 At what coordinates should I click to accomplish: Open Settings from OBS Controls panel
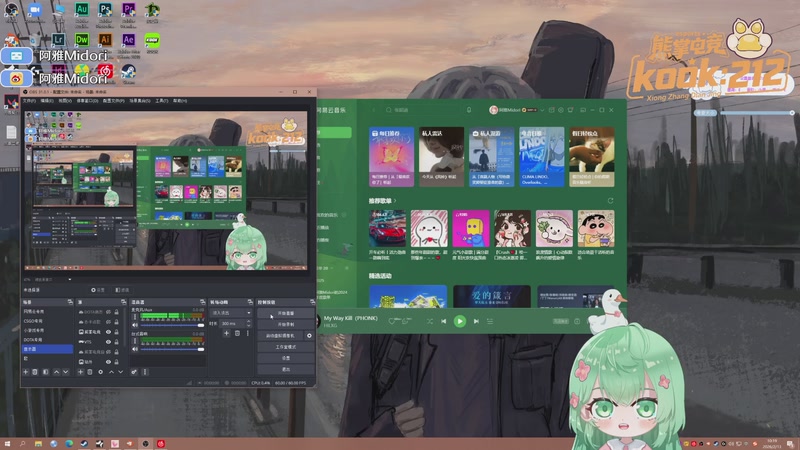click(x=286, y=358)
